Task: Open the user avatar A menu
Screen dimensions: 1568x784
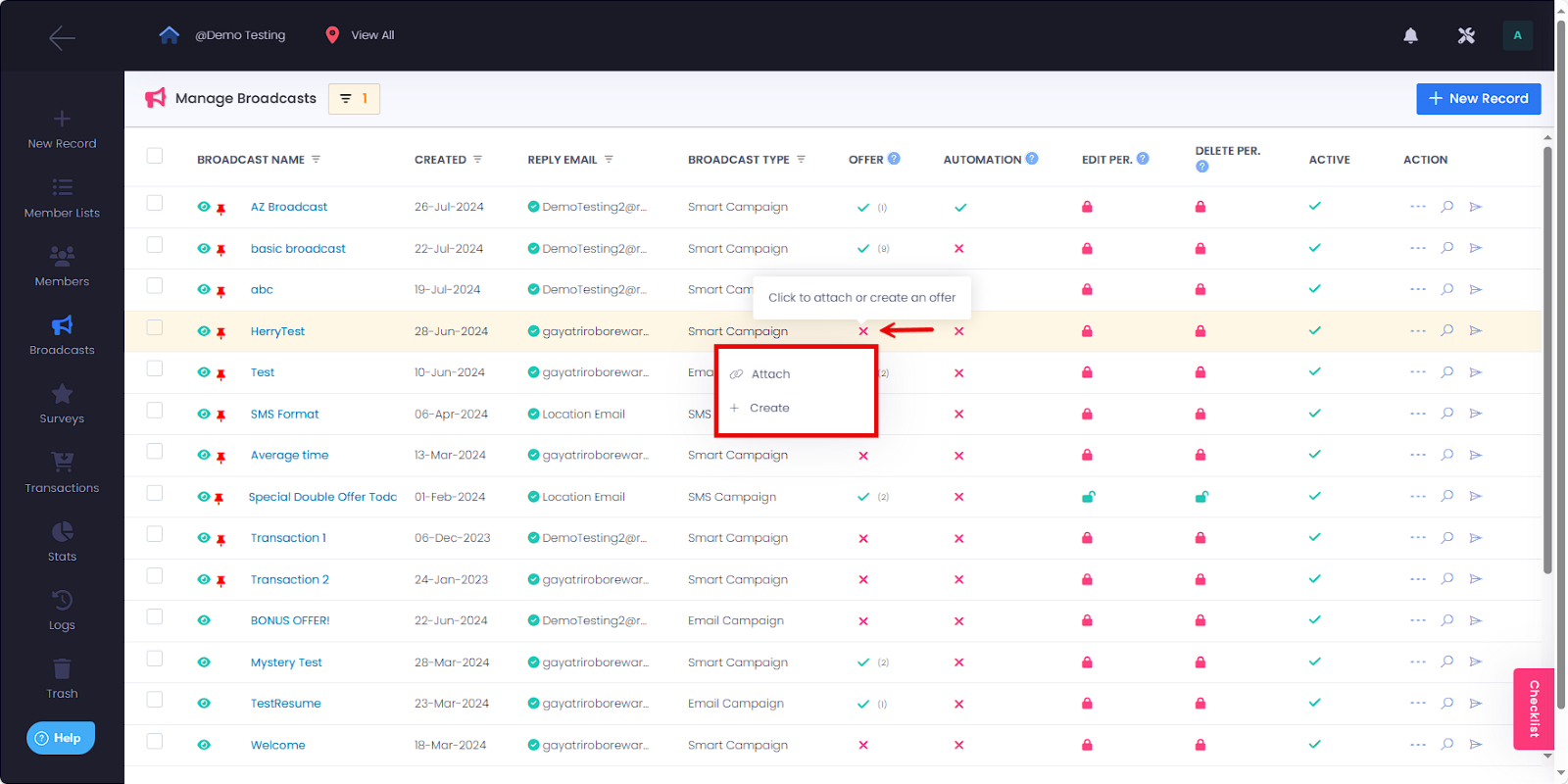Action: pos(1517,35)
